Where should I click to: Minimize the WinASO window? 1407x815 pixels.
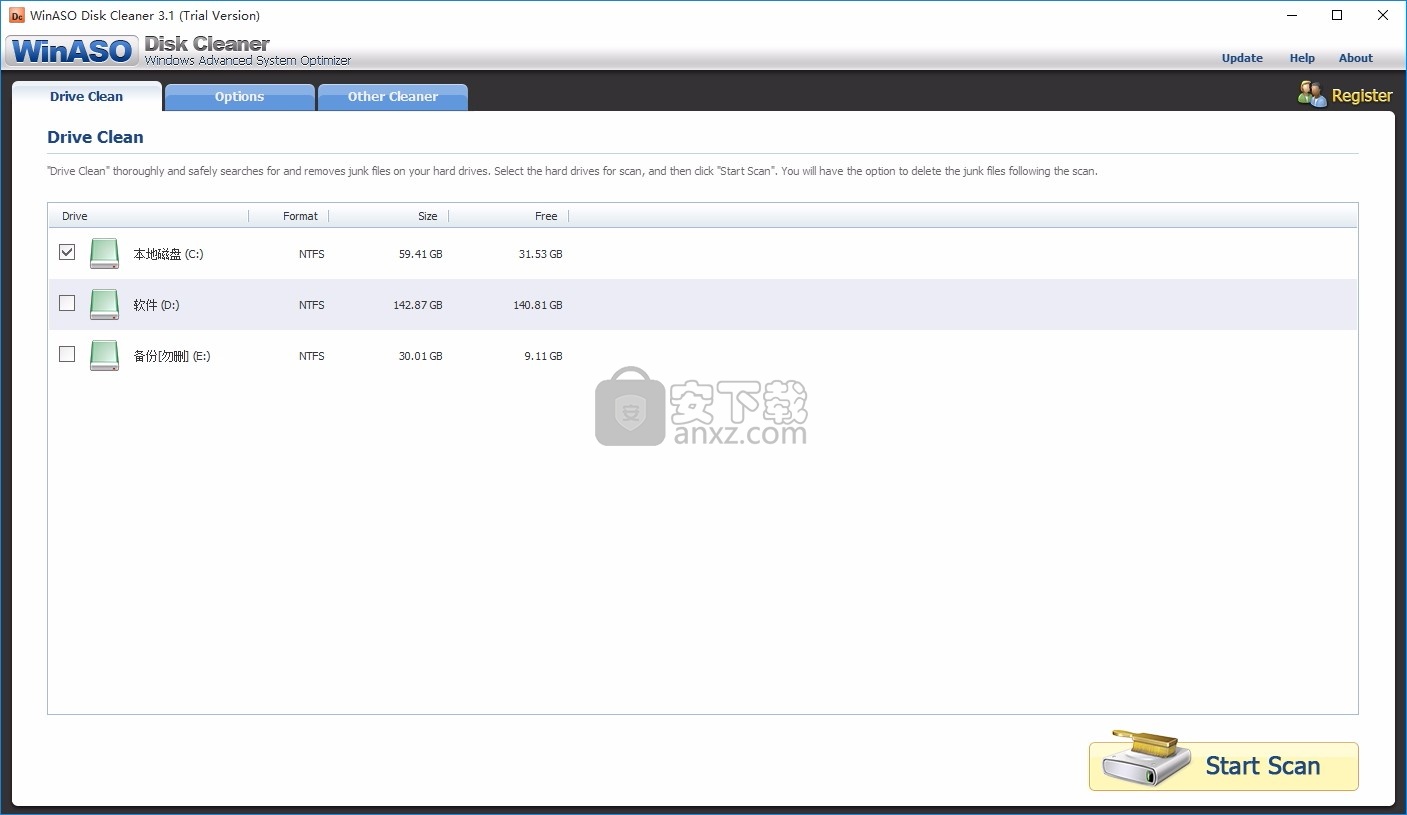pyautogui.click(x=1291, y=15)
